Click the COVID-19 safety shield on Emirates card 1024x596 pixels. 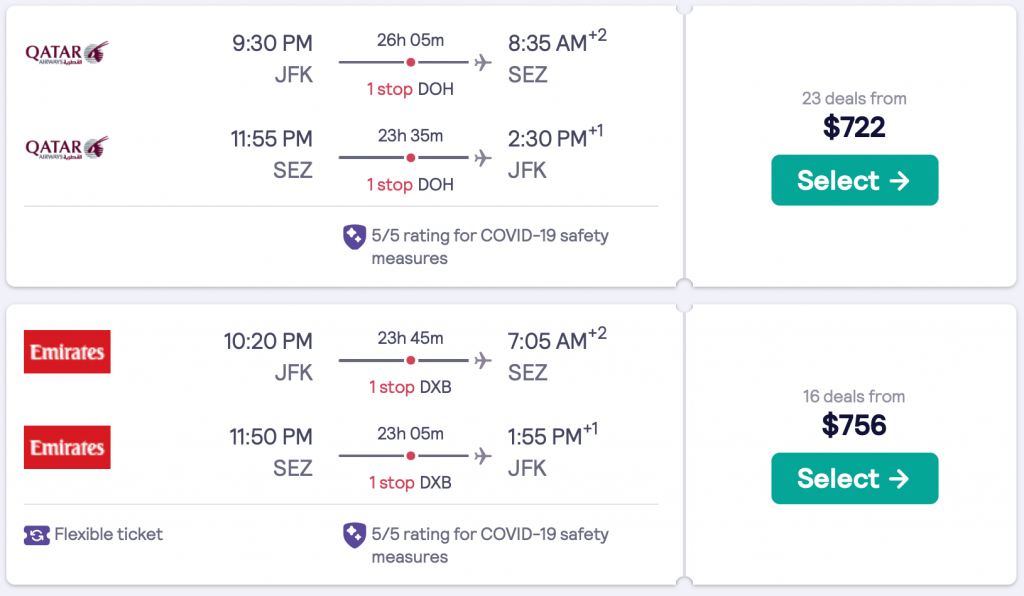point(354,535)
